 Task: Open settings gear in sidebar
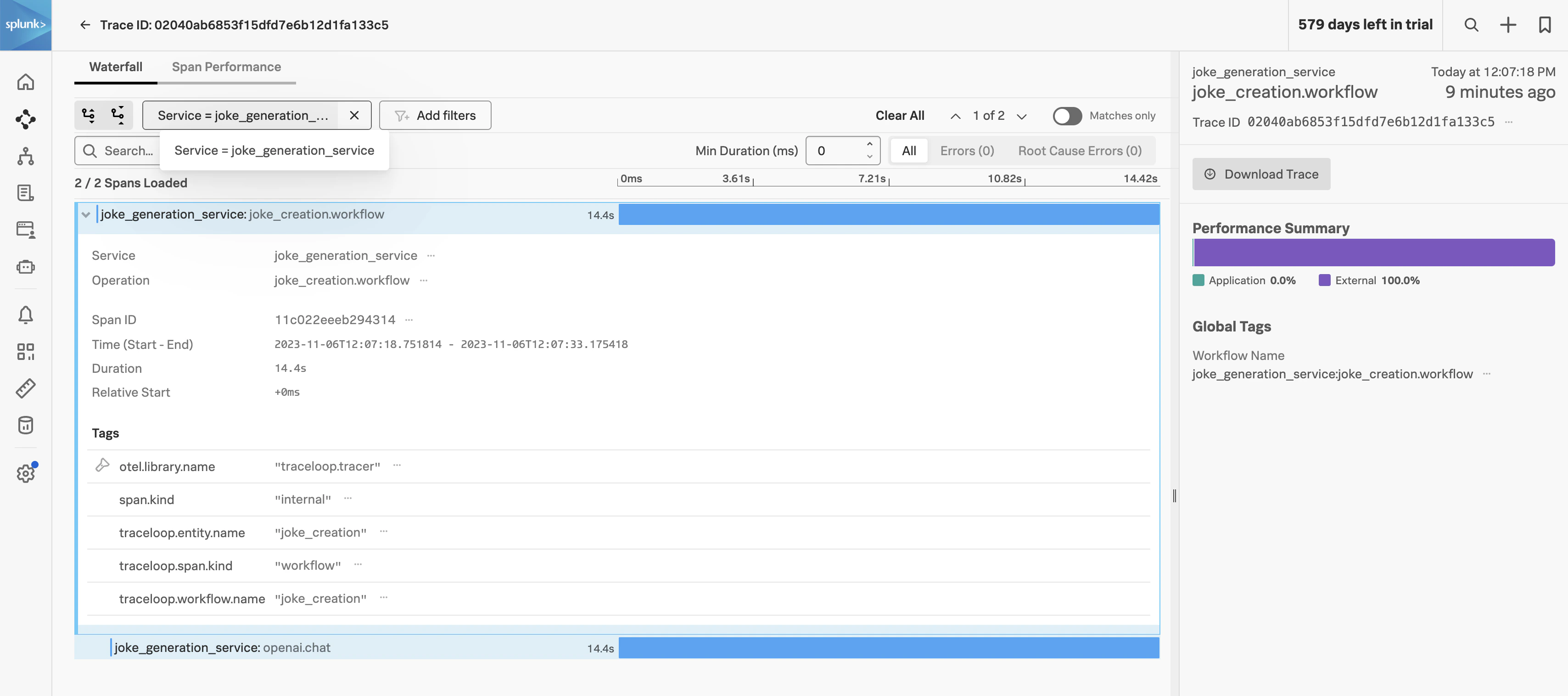[26, 473]
